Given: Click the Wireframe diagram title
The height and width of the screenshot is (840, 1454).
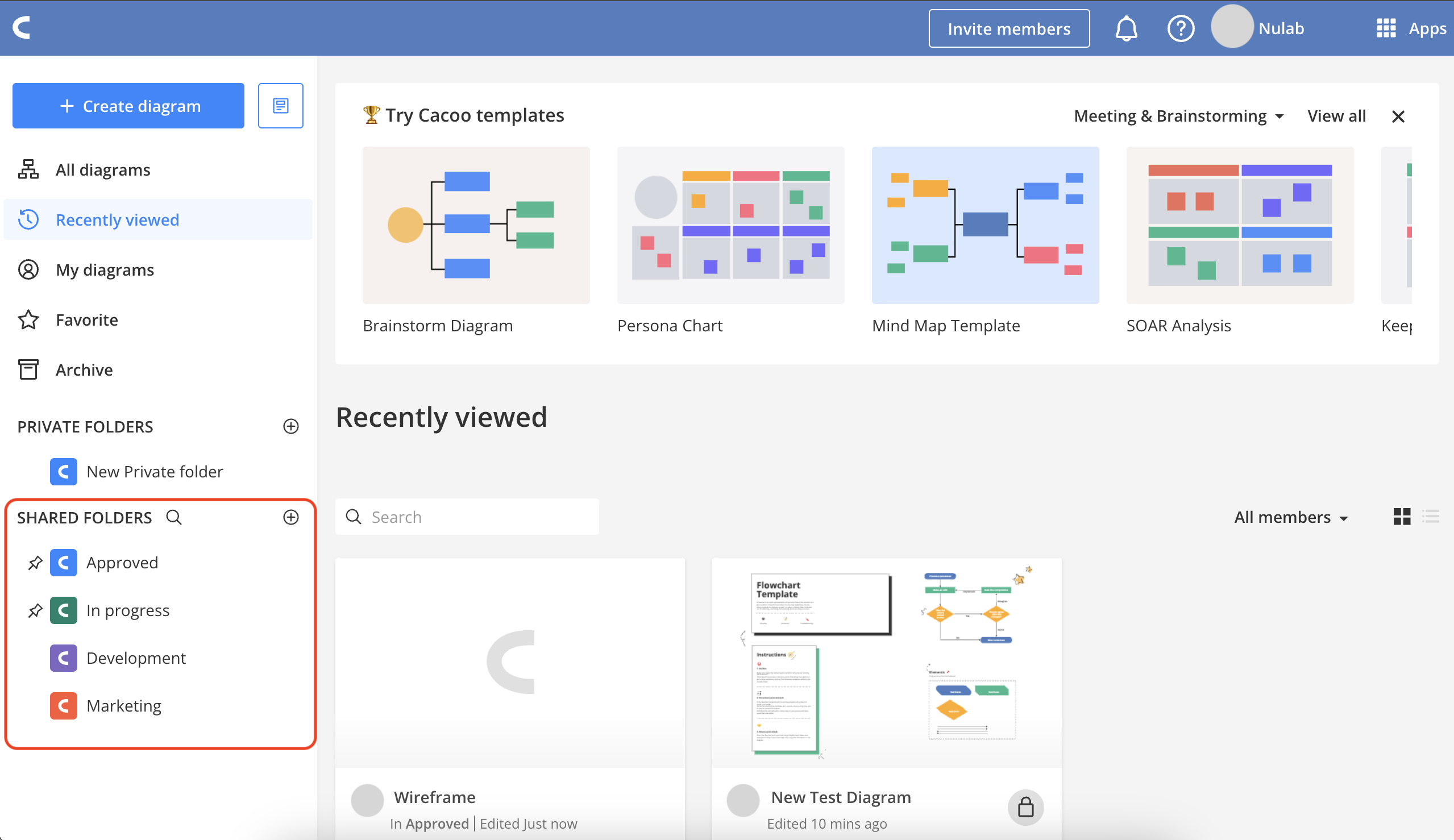Looking at the screenshot, I should coord(434,797).
